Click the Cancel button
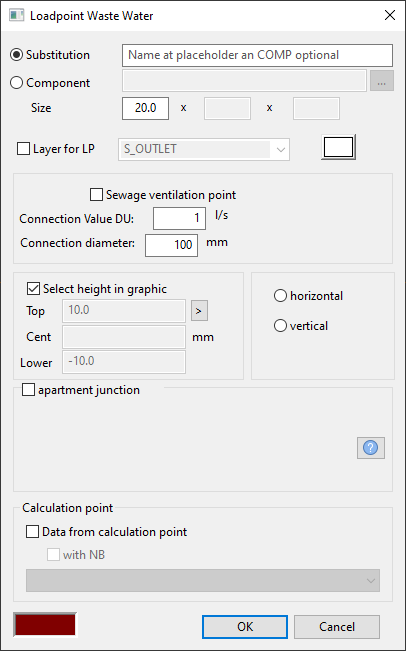Screen dimensions: 406x651 (x=337, y=627)
